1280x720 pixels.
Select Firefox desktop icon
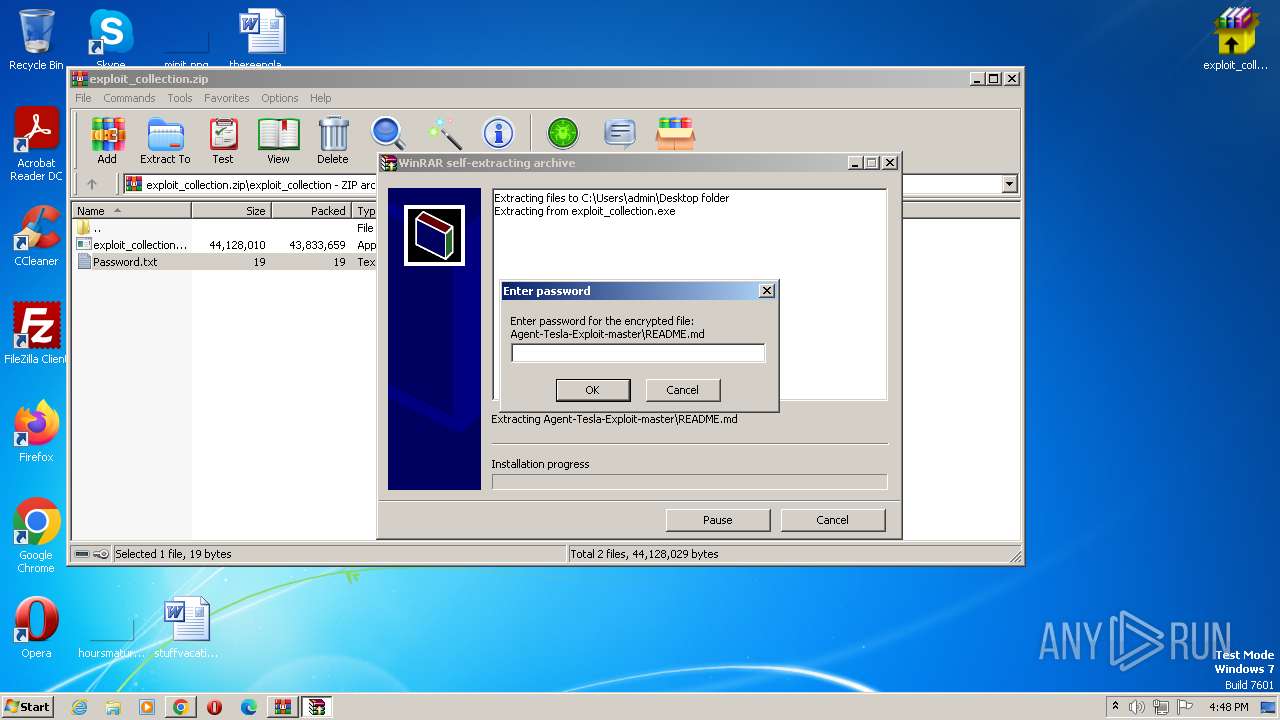[x=36, y=432]
